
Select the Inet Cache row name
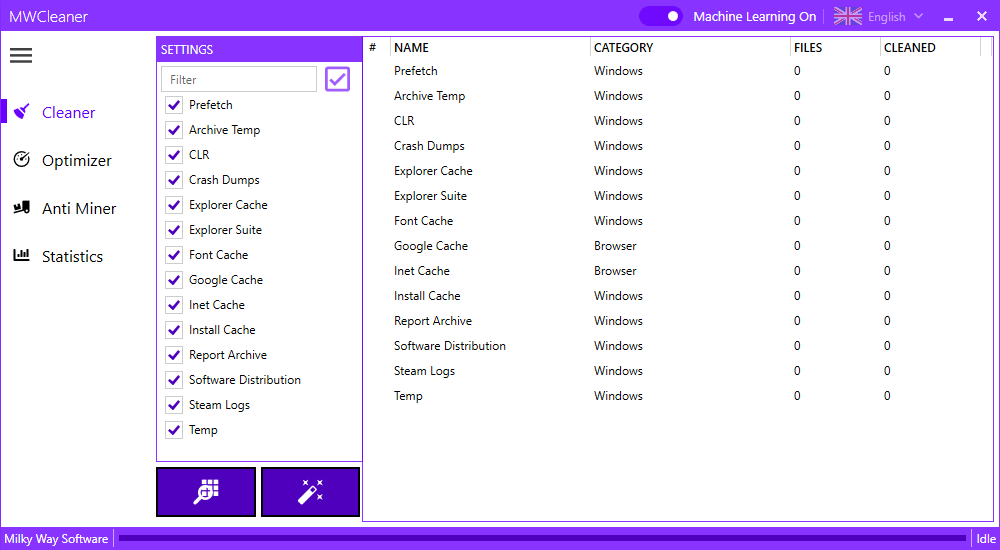[x=422, y=271]
